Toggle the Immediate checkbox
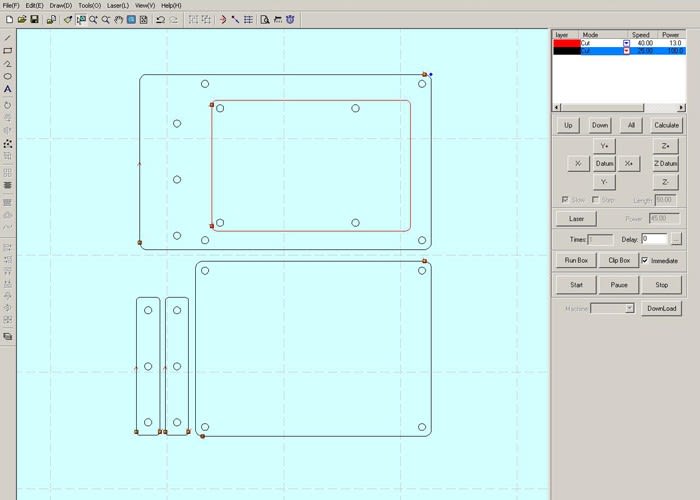 pyautogui.click(x=645, y=260)
